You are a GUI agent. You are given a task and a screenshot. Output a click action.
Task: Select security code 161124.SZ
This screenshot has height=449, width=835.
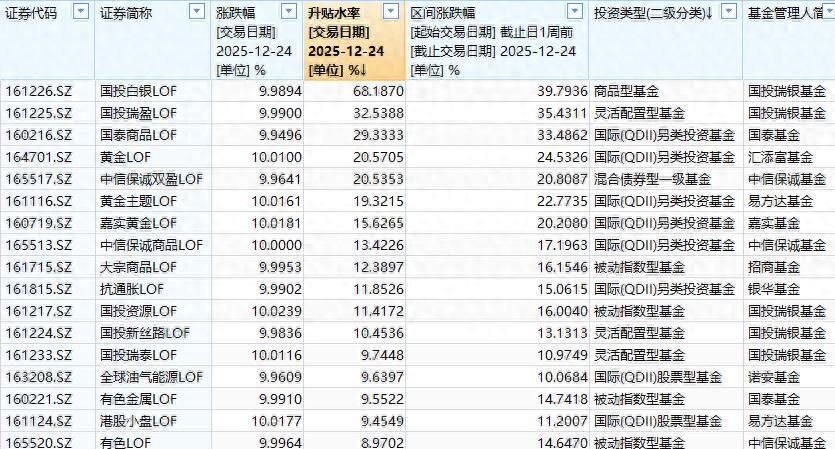tap(38, 421)
